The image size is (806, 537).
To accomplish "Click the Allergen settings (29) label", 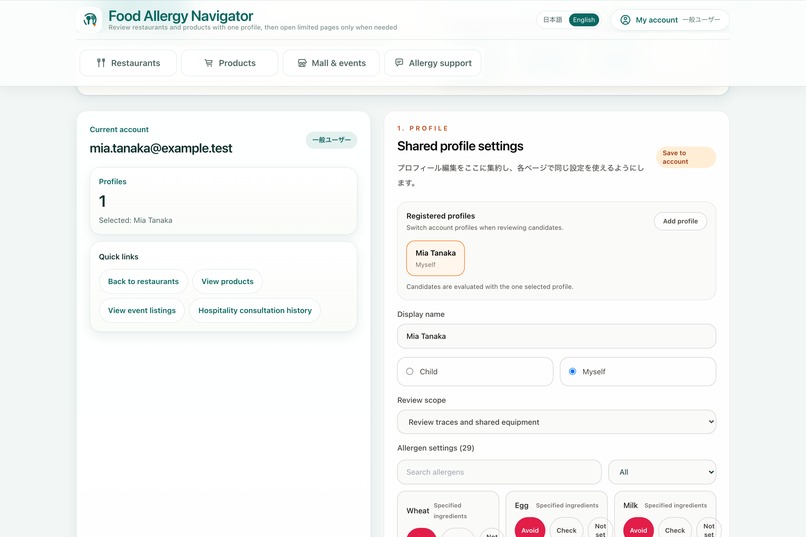I will click(x=435, y=448).
